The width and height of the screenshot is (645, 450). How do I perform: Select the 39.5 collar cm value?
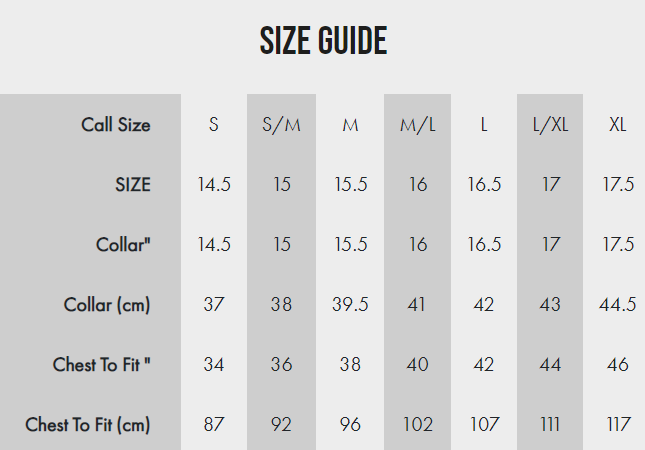350,304
